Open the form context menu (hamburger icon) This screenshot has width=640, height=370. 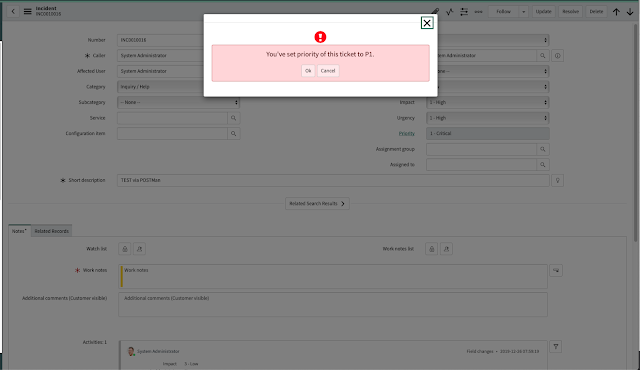click(27, 11)
